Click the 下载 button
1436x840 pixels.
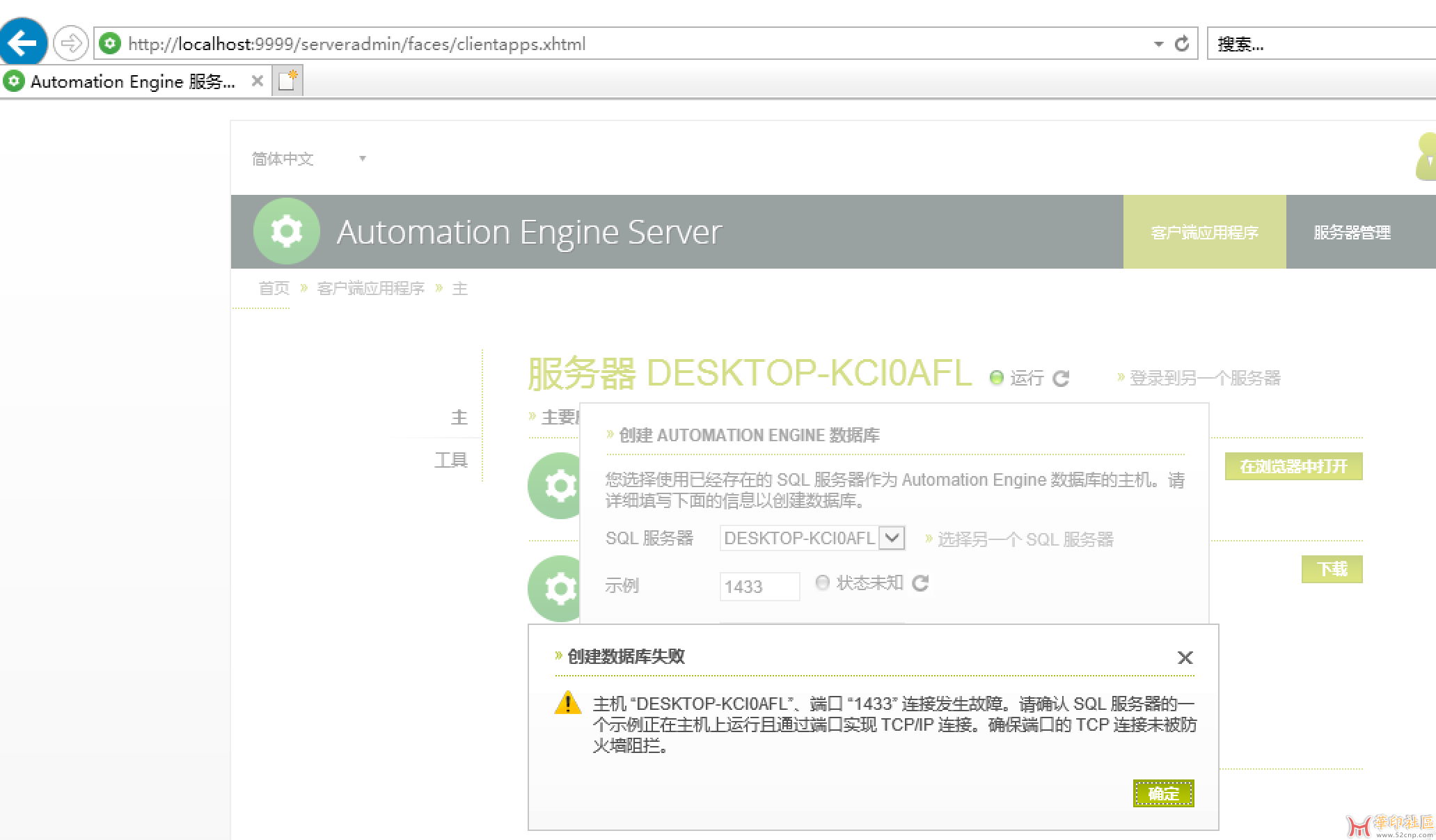pyautogui.click(x=1332, y=569)
